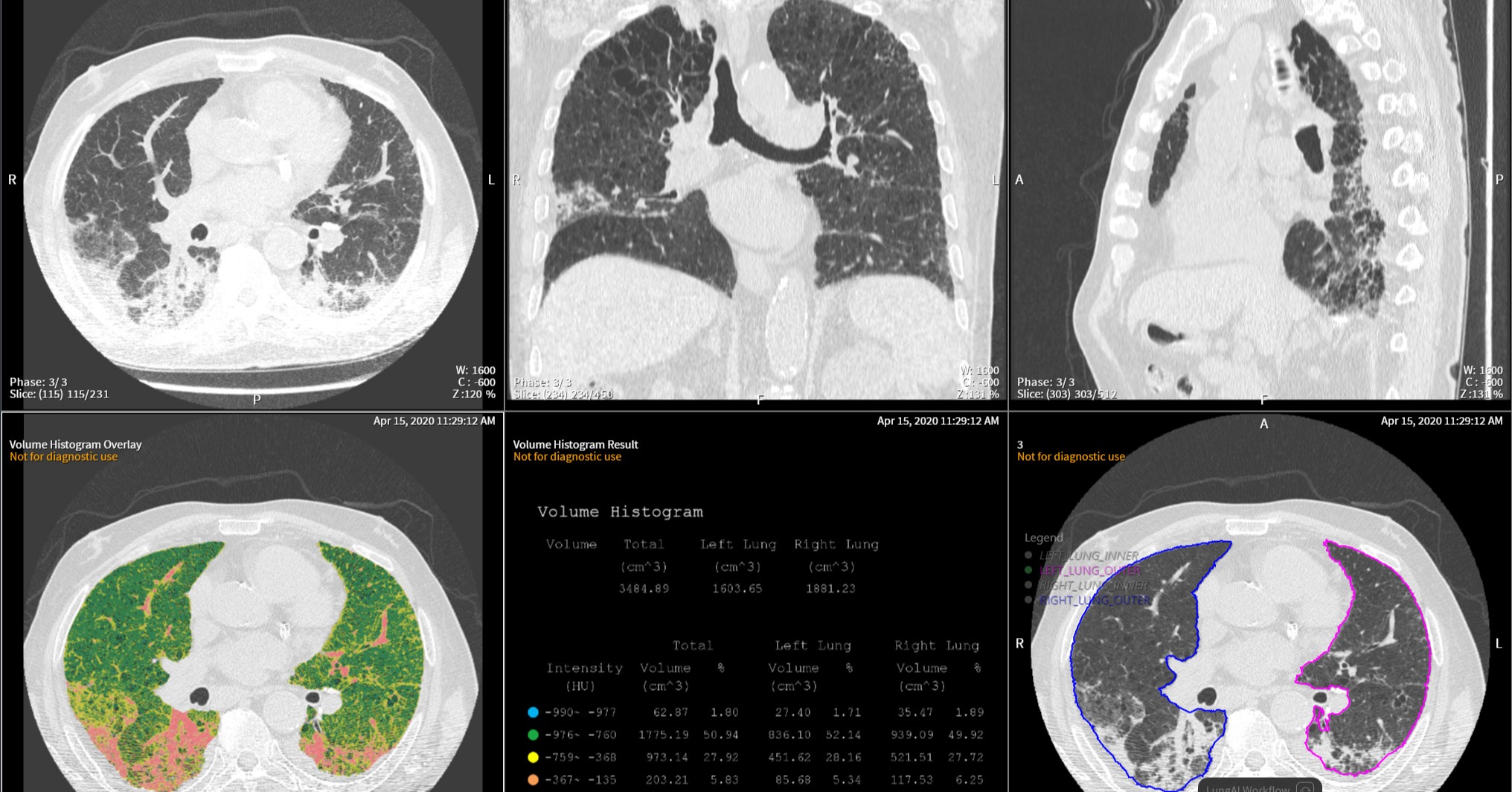Click the 'Volume Histogram' table heading
This screenshot has height=792, width=1512.
(x=621, y=512)
